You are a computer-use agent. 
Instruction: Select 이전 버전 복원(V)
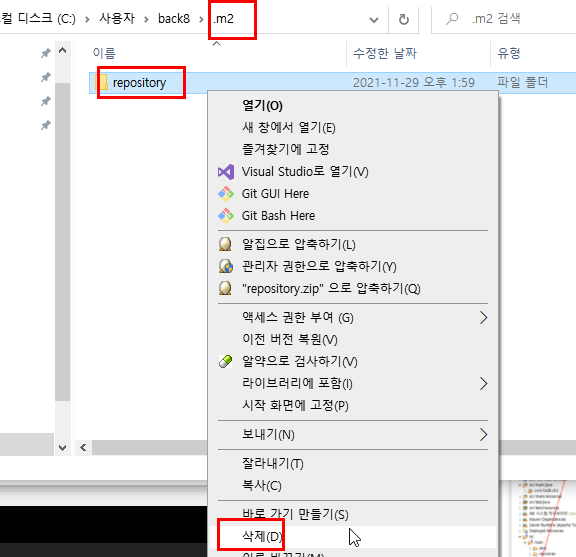(353, 339)
